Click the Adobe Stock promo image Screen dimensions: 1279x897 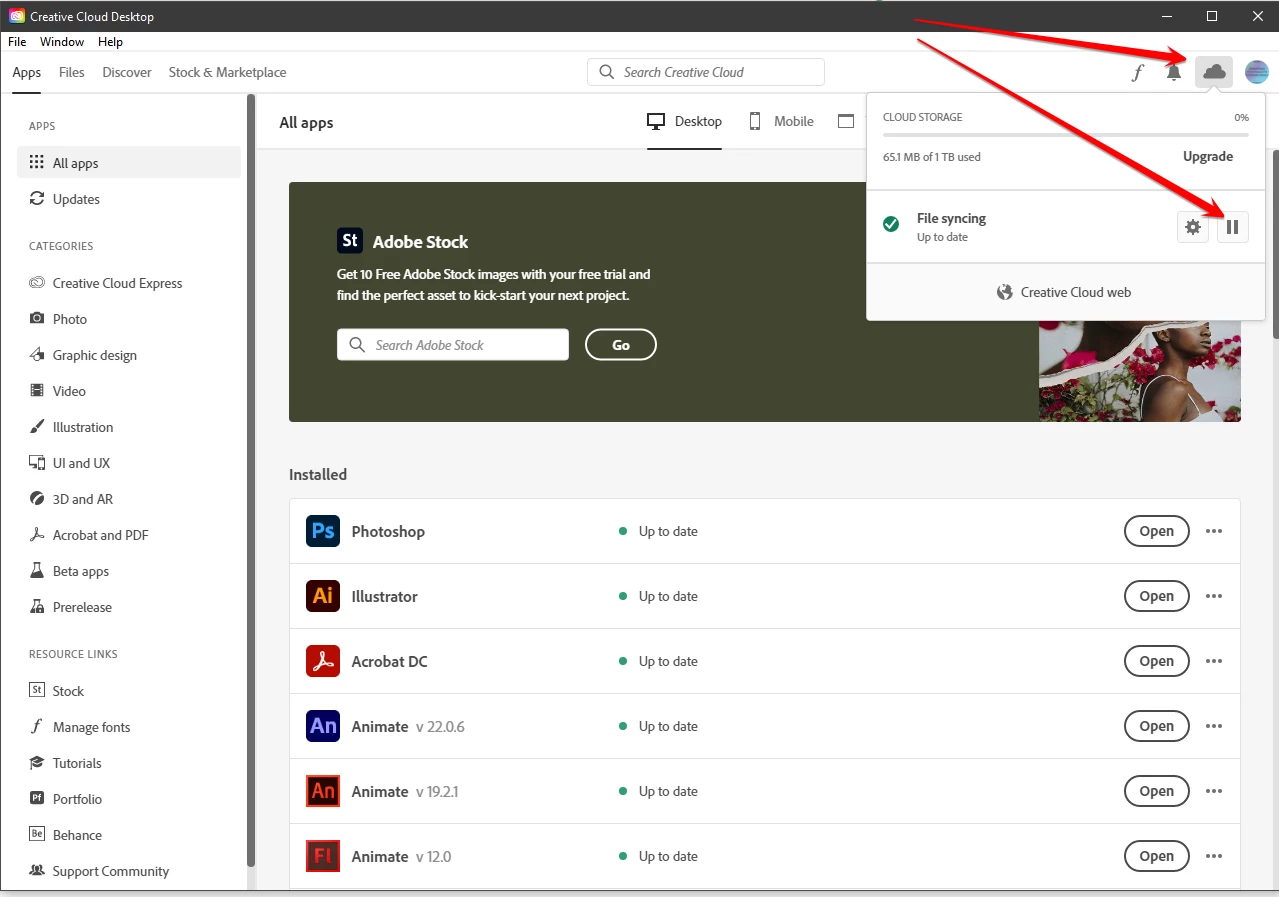(x=1140, y=370)
